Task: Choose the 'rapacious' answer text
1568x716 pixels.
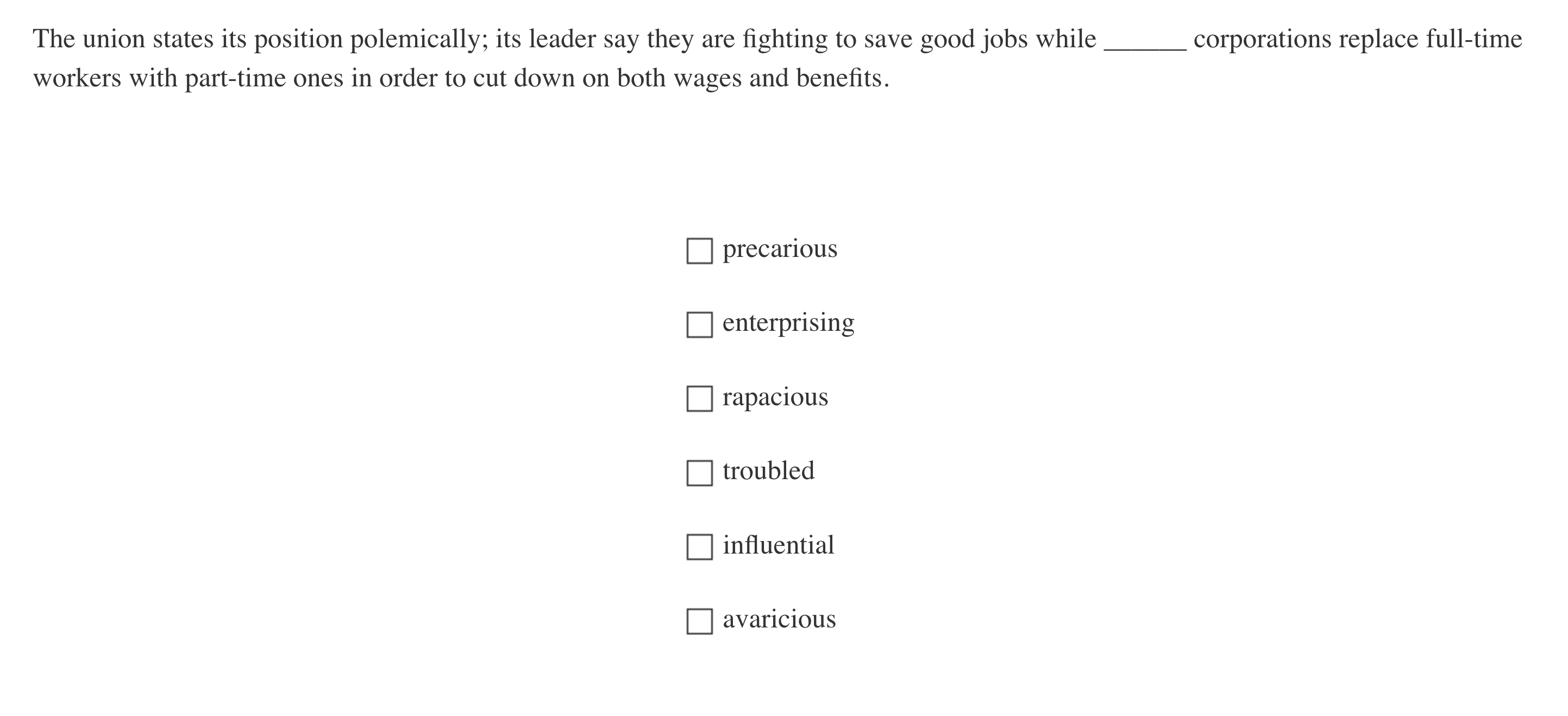Action: pyautogui.click(x=775, y=398)
